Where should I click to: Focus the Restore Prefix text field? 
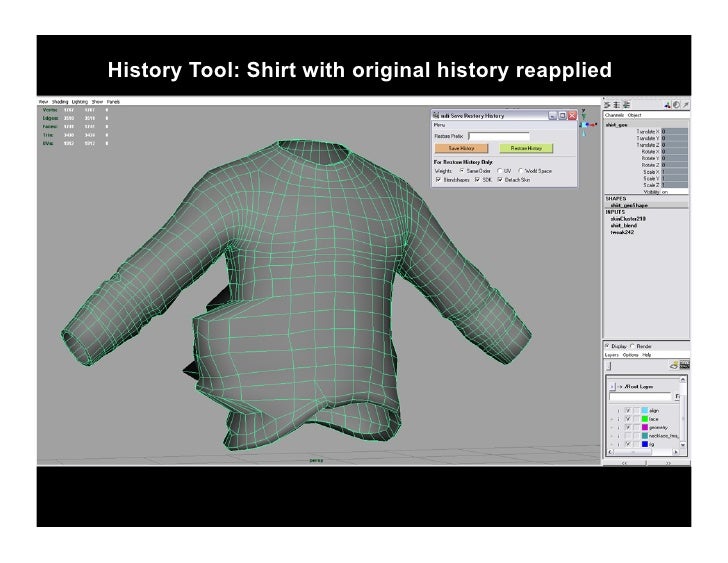(499, 135)
